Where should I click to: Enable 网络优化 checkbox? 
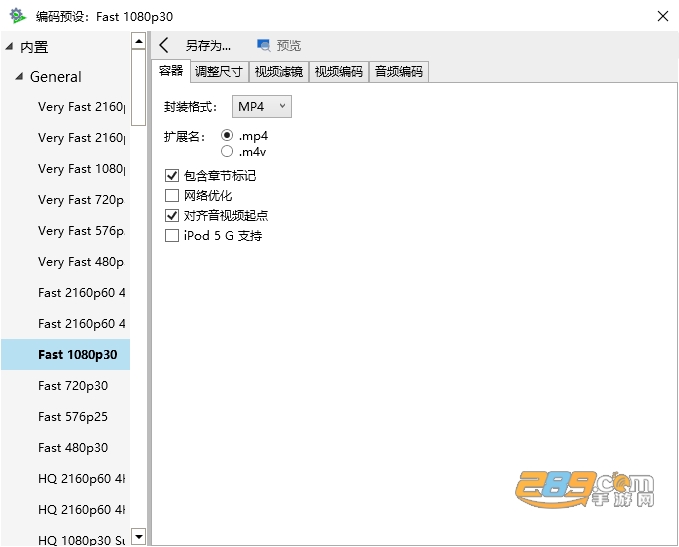172,195
